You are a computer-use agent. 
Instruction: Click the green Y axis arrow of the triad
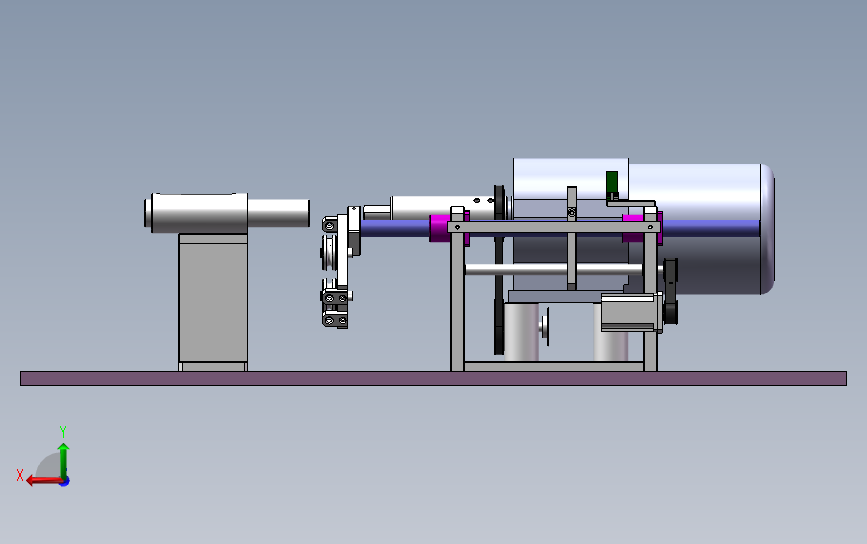pyautogui.click(x=64, y=460)
